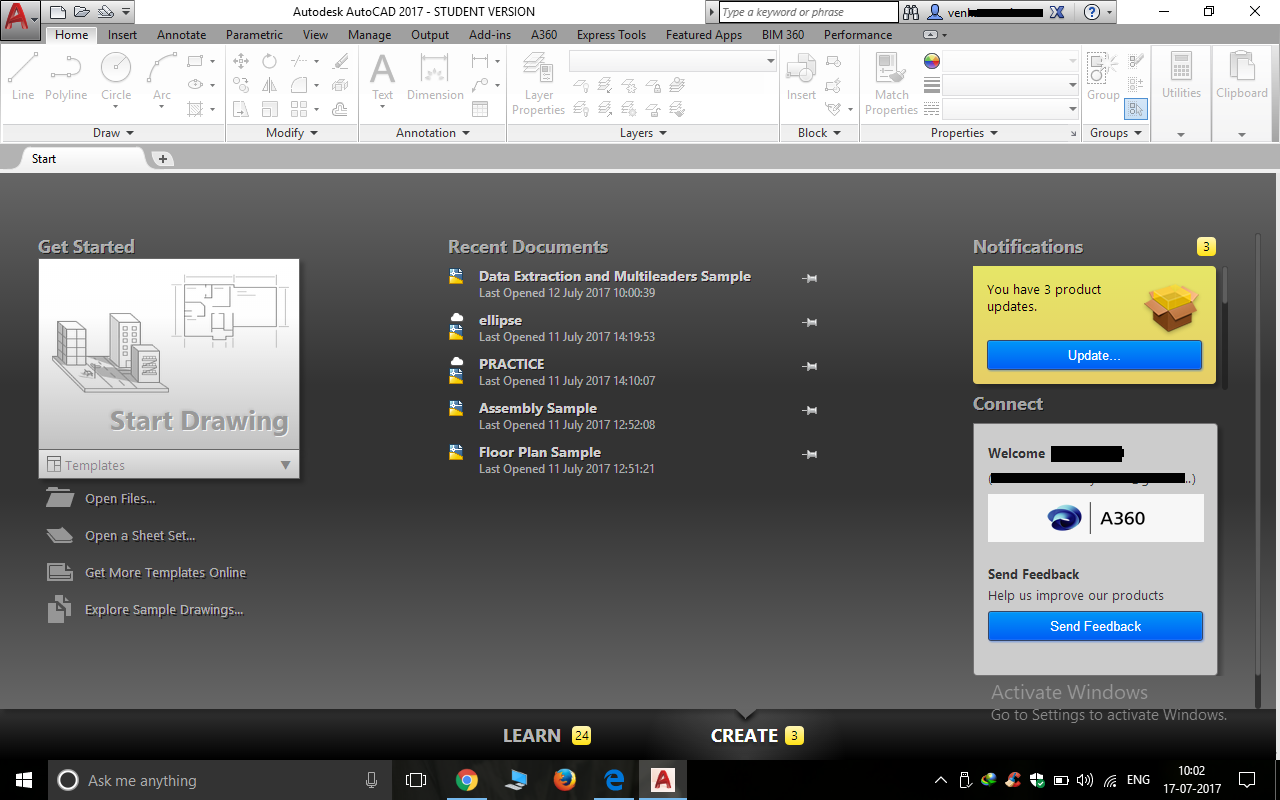Expand the Annotation panel dropdown
This screenshot has width=1280, height=800.
coord(432,133)
